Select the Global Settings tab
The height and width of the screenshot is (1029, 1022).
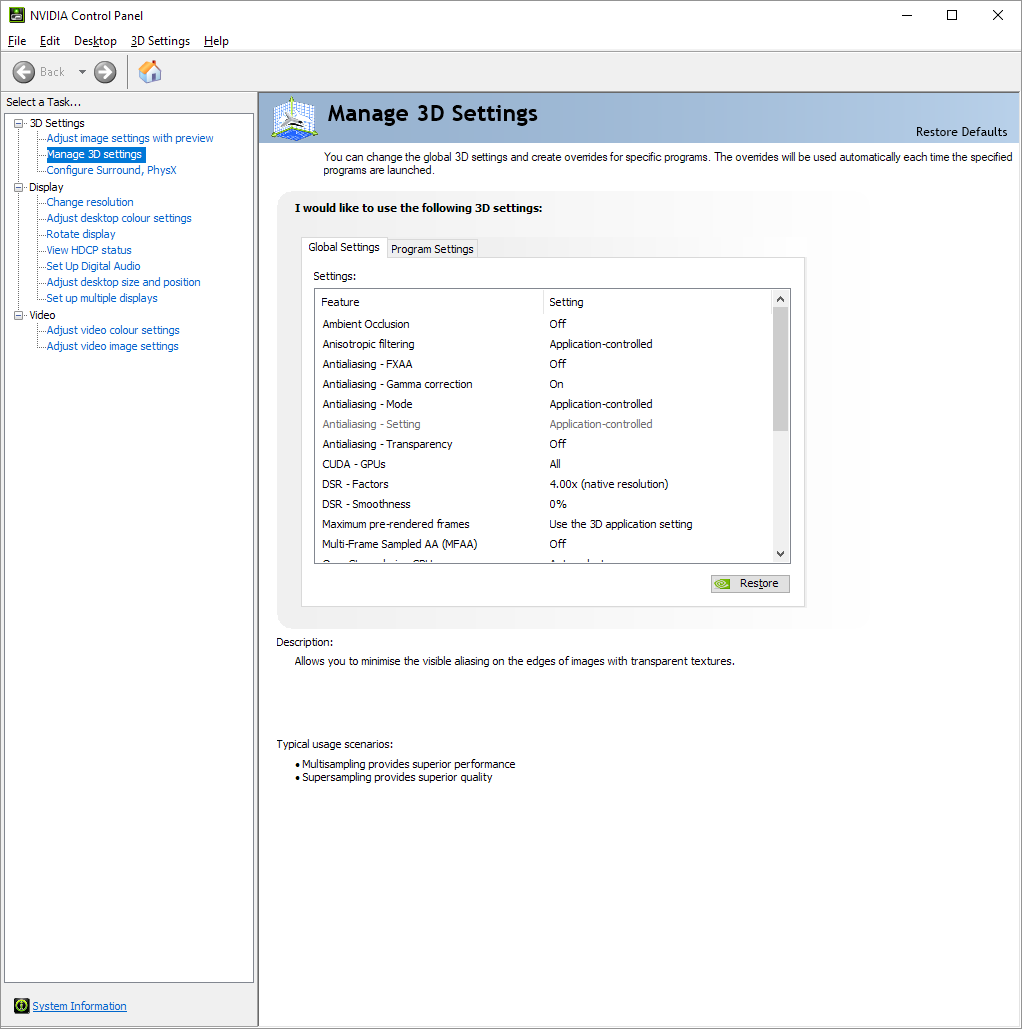click(344, 247)
